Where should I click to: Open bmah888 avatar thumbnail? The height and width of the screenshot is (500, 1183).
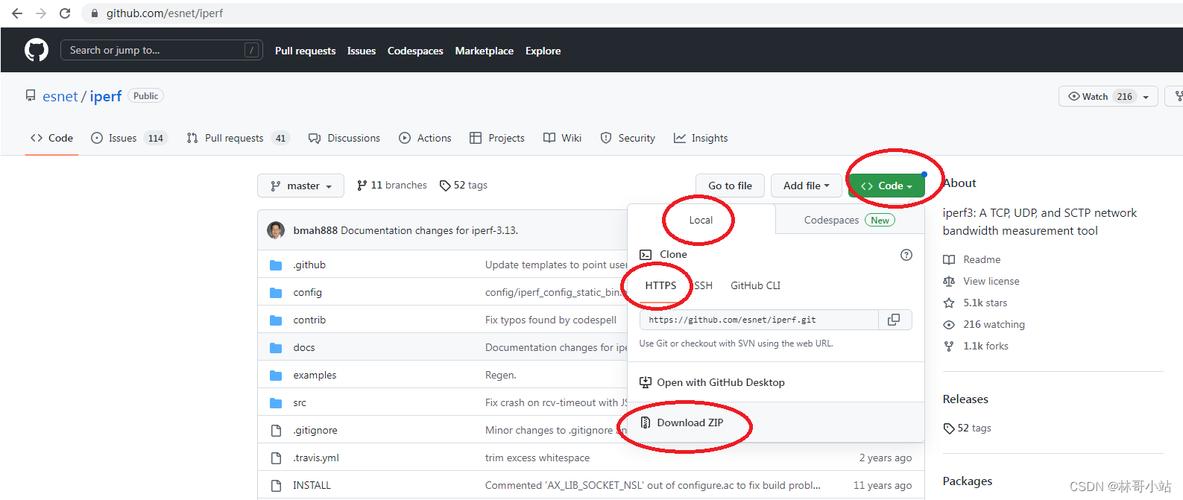coord(276,230)
